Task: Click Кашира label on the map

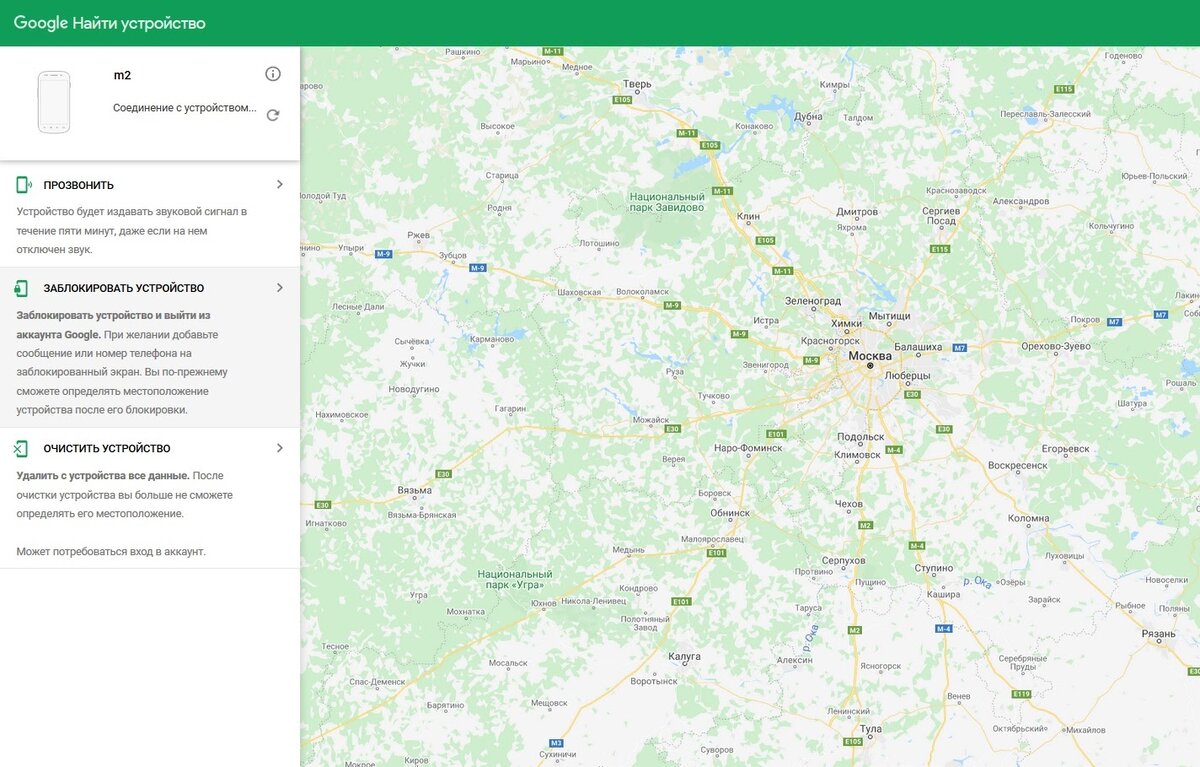Action: click(944, 594)
